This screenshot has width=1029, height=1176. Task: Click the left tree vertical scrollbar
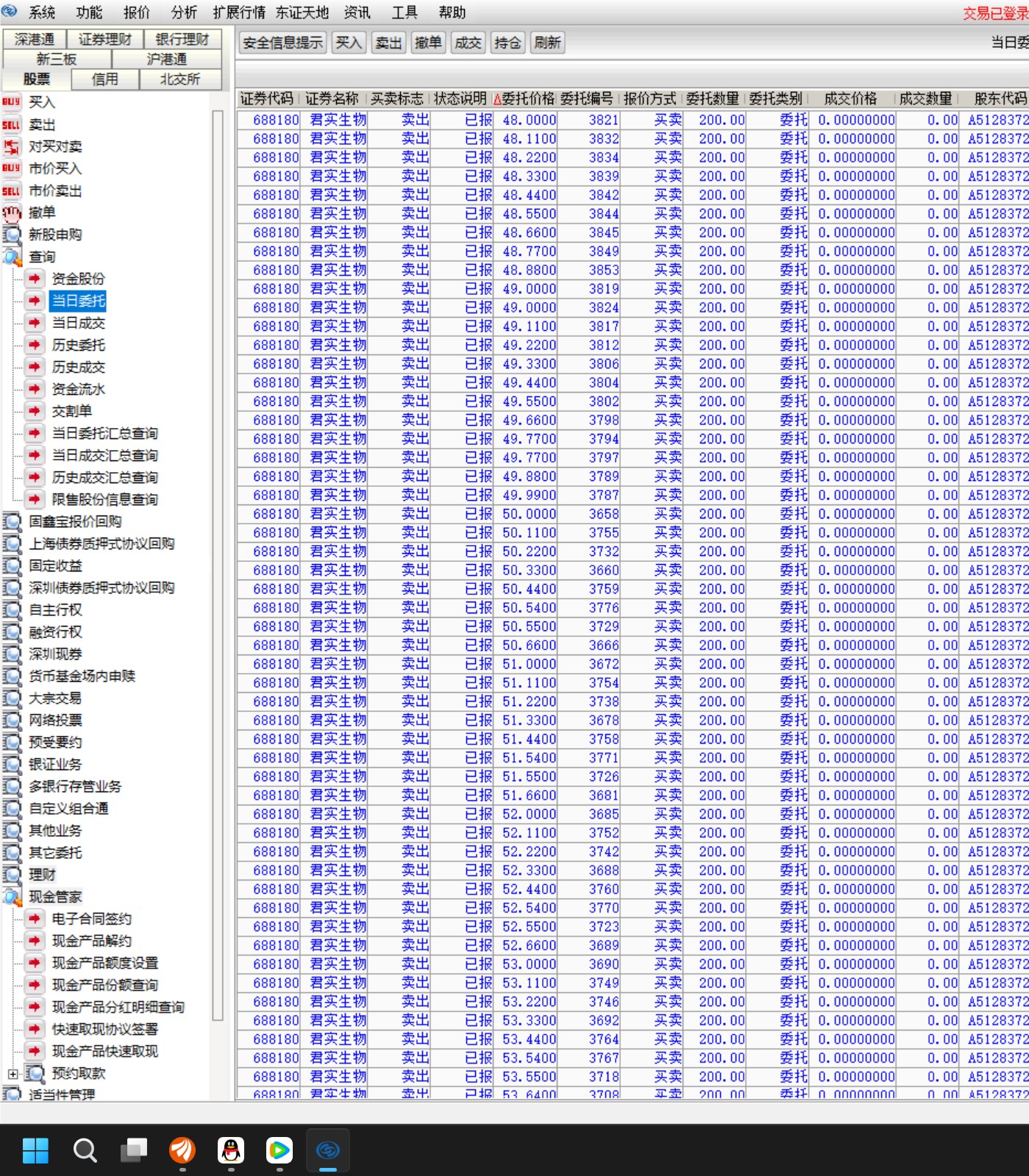(218, 565)
